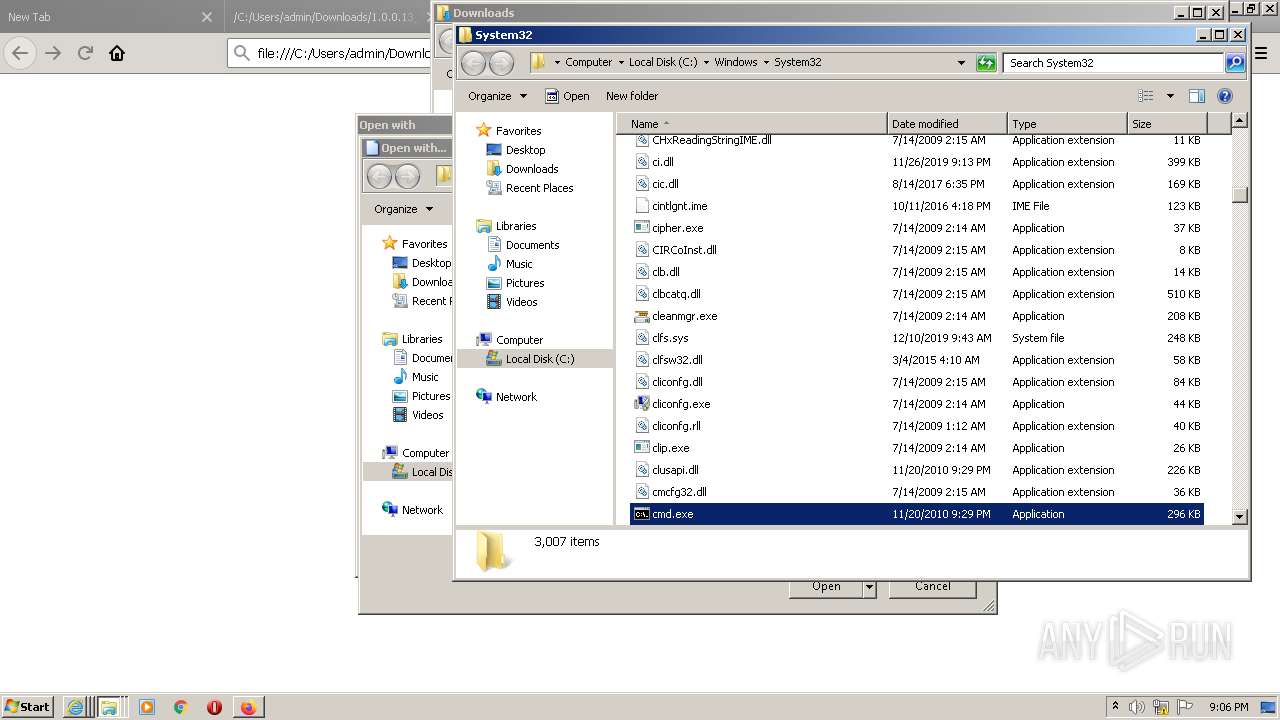Click the Back arrow in System32 window

pyautogui.click(x=473, y=63)
